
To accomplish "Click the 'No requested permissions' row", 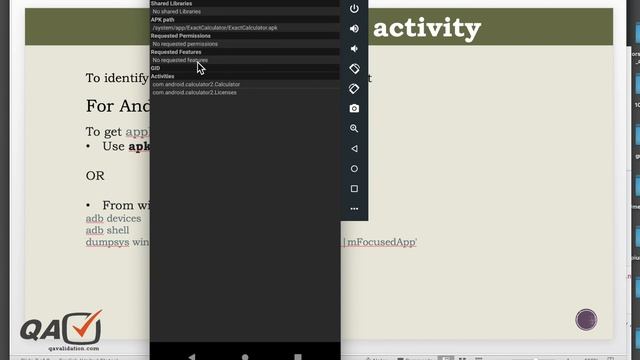I will click(x=244, y=44).
